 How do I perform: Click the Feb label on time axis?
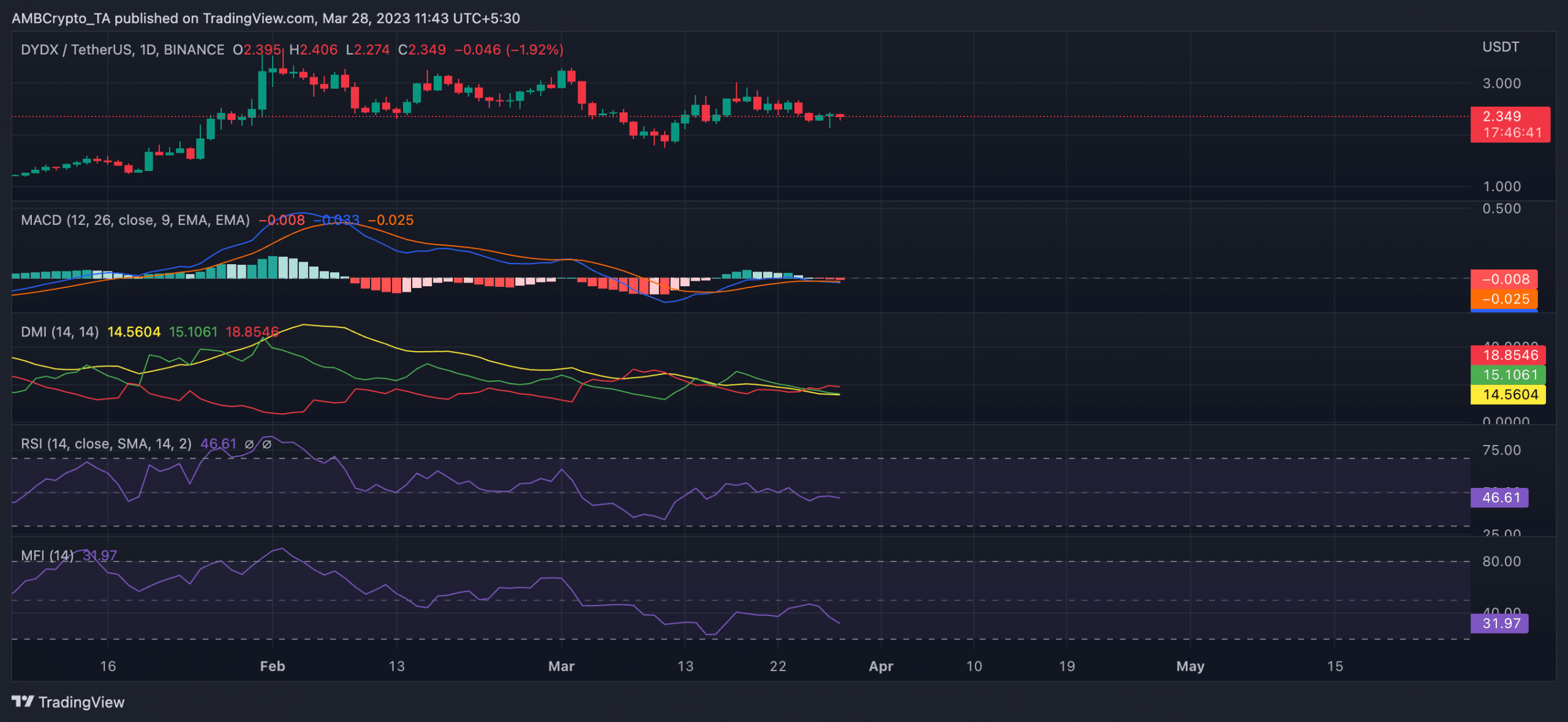[x=272, y=666]
